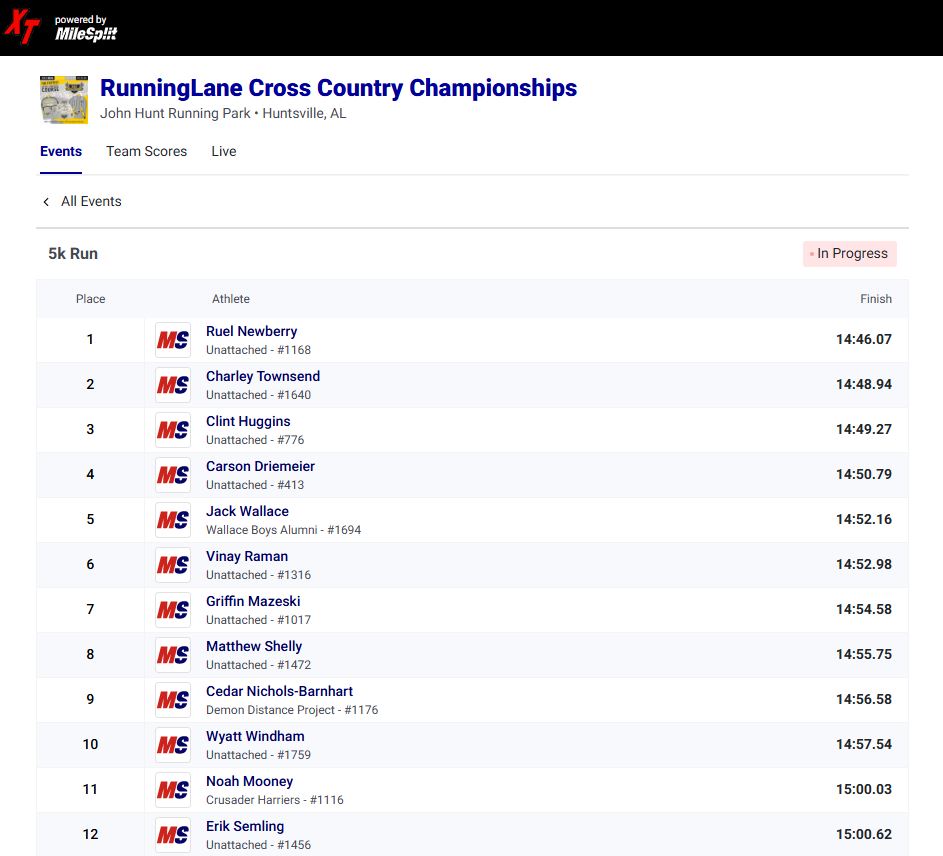Open the Live tab
Screen dimensions: 943x856
click(x=224, y=152)
